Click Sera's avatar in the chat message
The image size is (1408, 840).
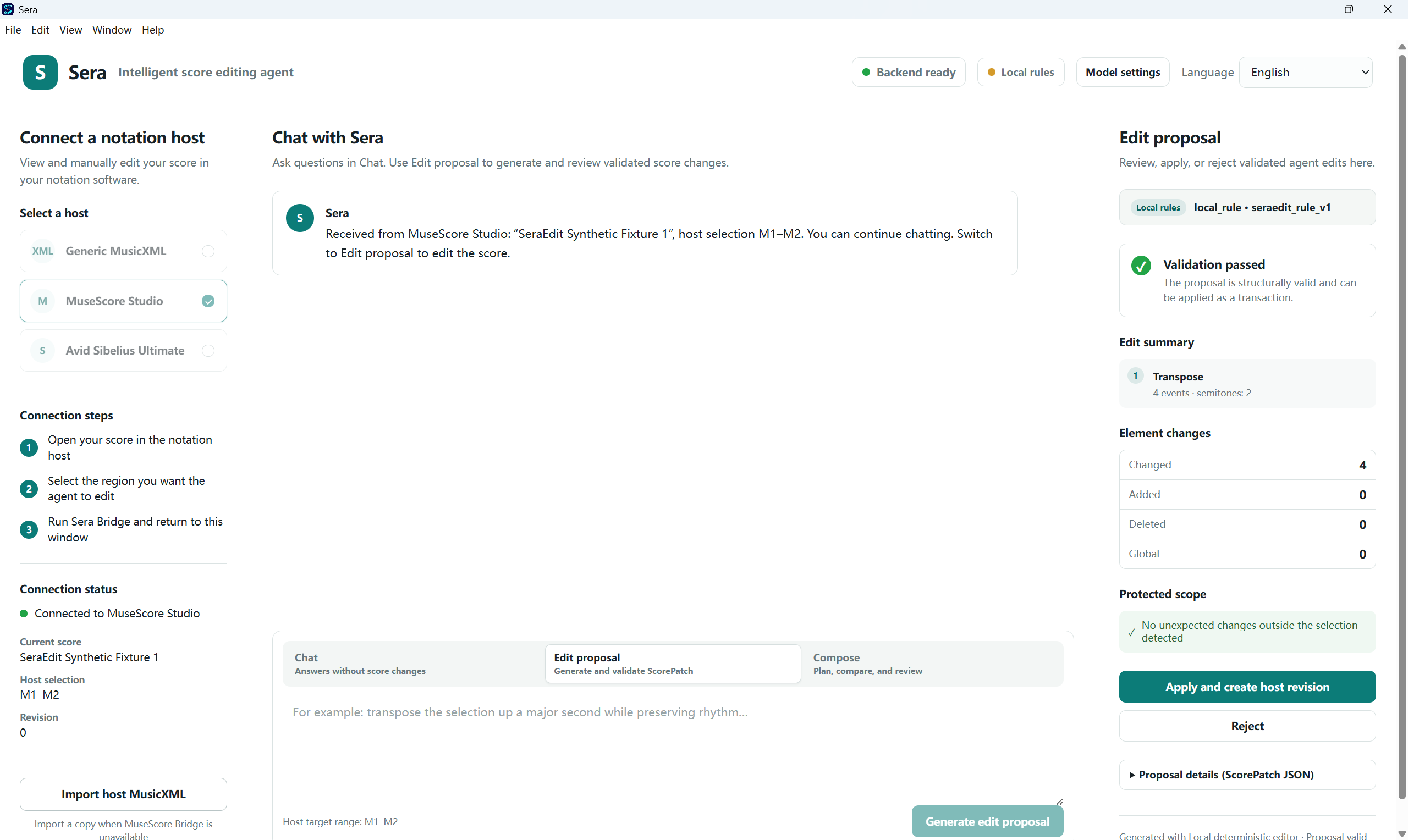click(300, 218)
